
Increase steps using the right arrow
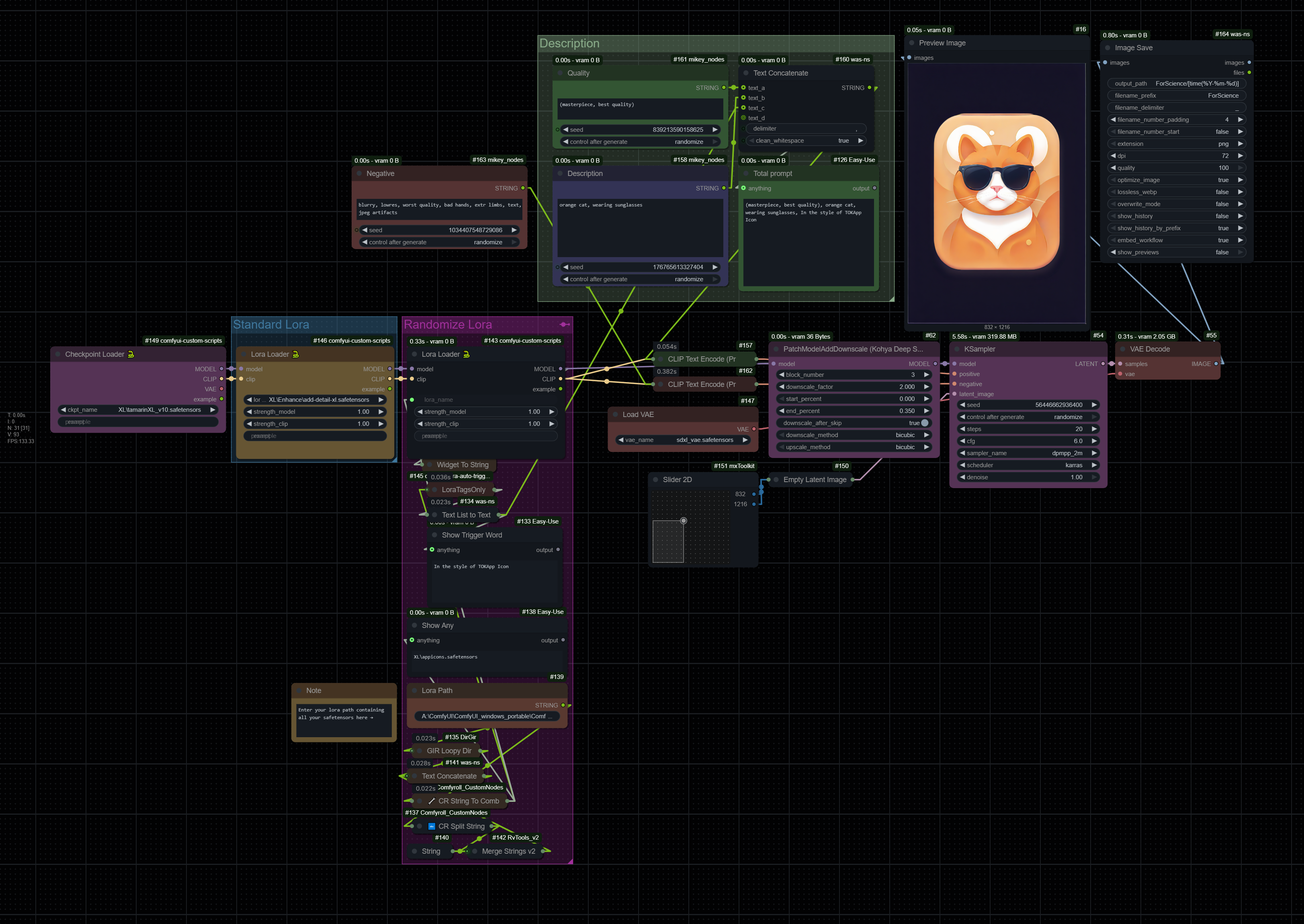click(1094, 429)
